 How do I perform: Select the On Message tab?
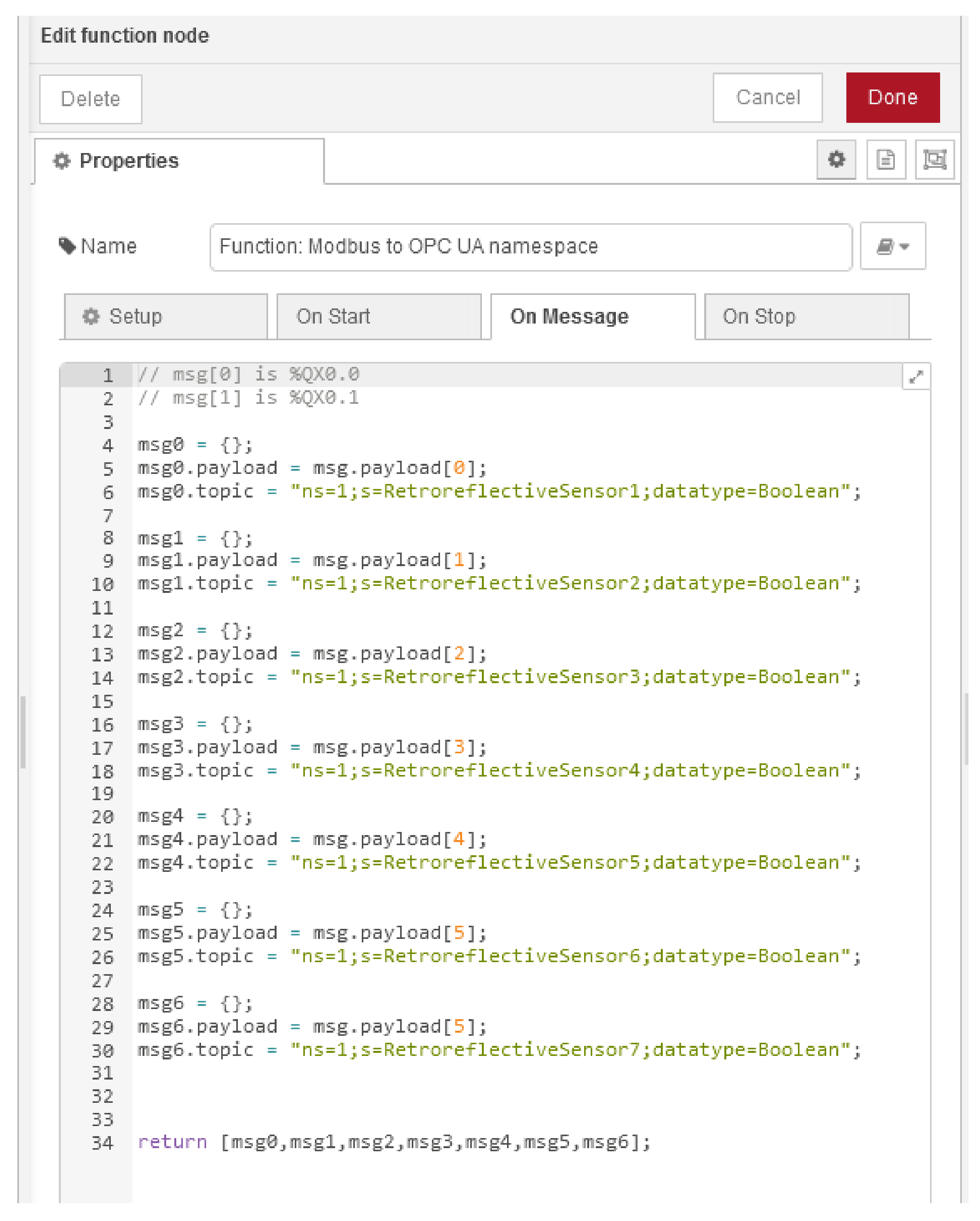(x=593, y=317)
